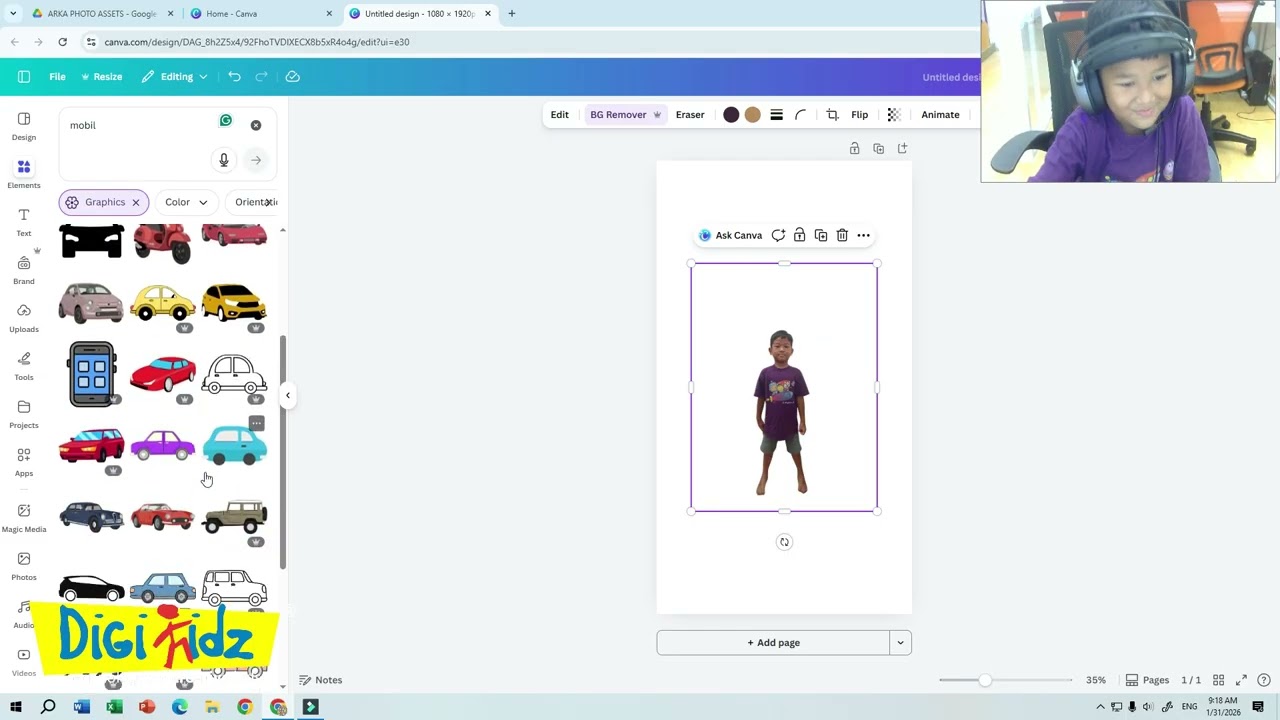
Task: Add a page using icon above canvas
Action: [x=902, y=148]
